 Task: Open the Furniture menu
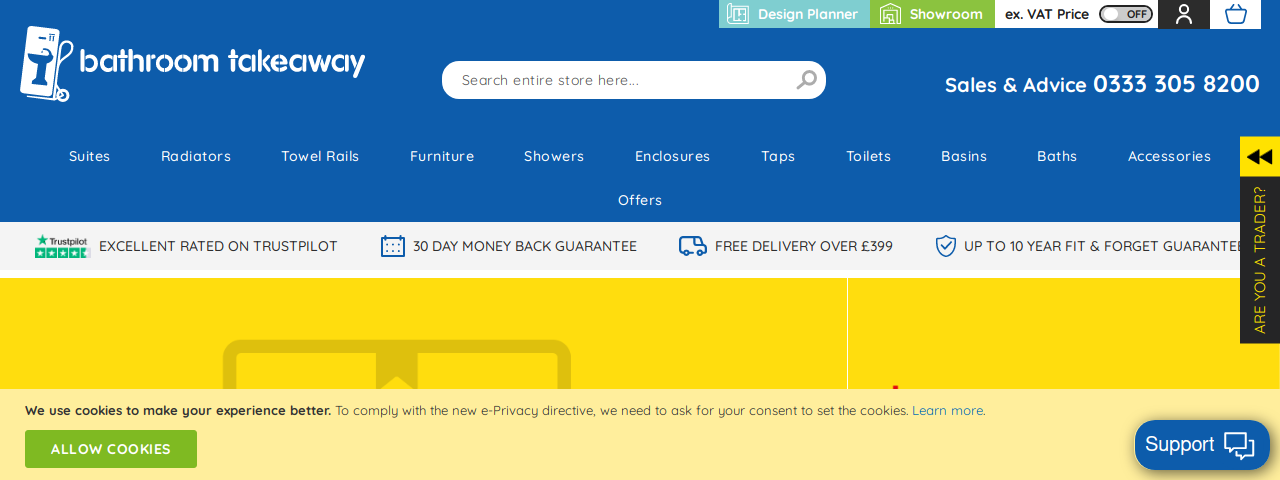[442, 156]
